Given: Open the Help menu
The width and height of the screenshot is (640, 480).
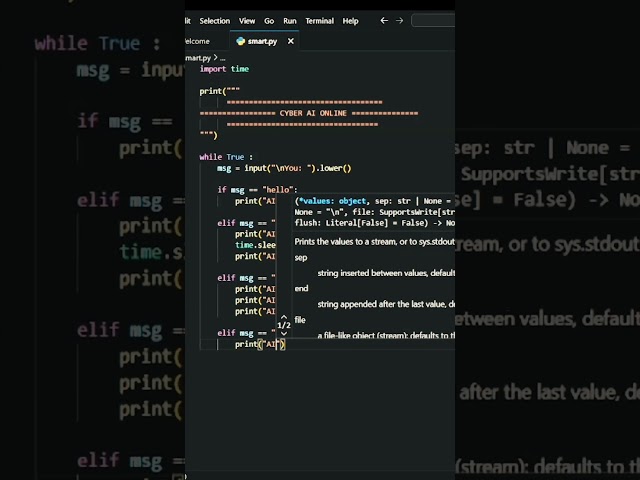Looking at the screenshot, I should (x=350, y=21).
